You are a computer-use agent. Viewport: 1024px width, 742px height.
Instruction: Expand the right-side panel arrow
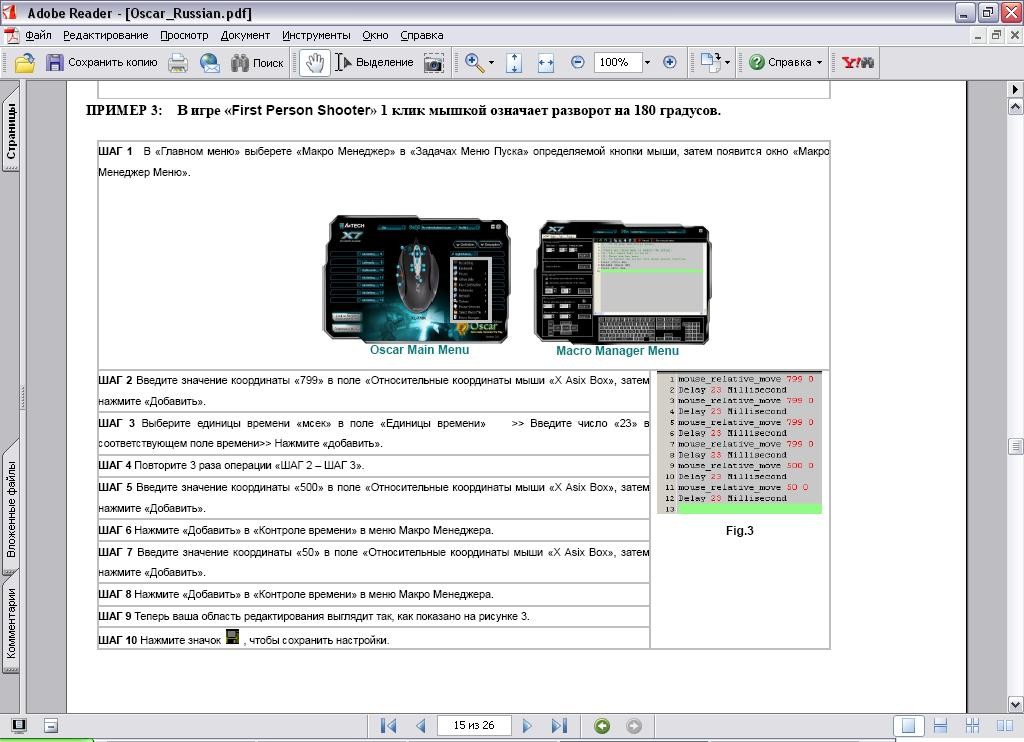(x=1016, y=89)
